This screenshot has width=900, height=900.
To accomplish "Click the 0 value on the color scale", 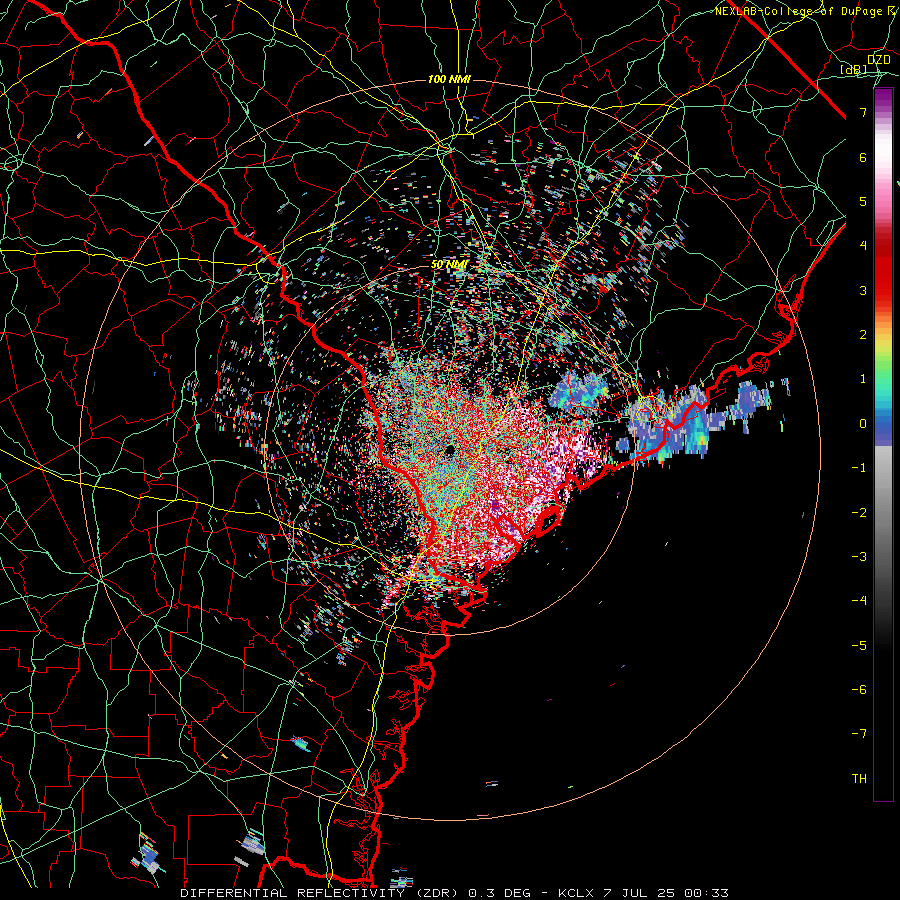I will 863,424.
